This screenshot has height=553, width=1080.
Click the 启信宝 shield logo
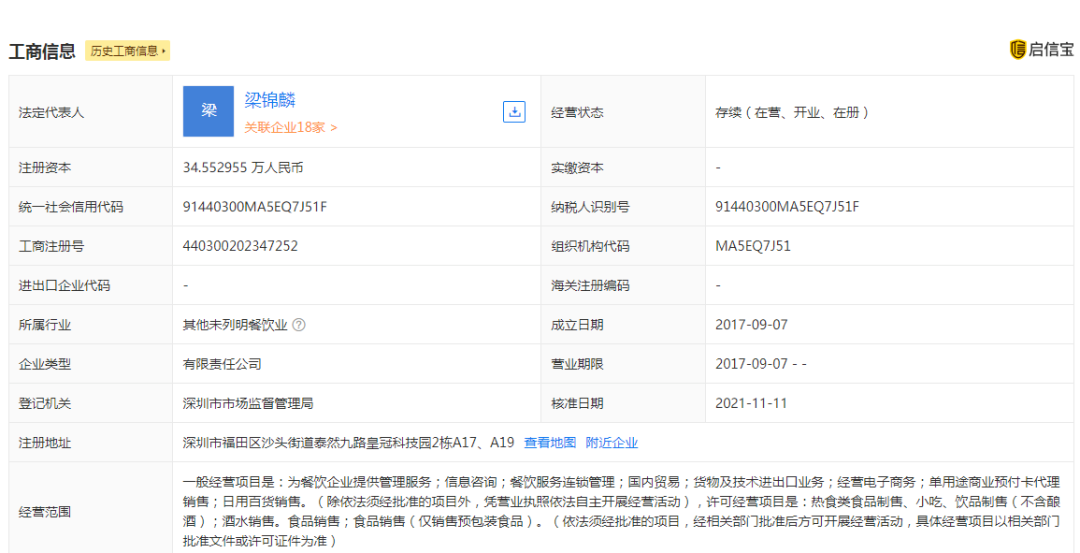pyautogui.click(x=1018, y=50)
